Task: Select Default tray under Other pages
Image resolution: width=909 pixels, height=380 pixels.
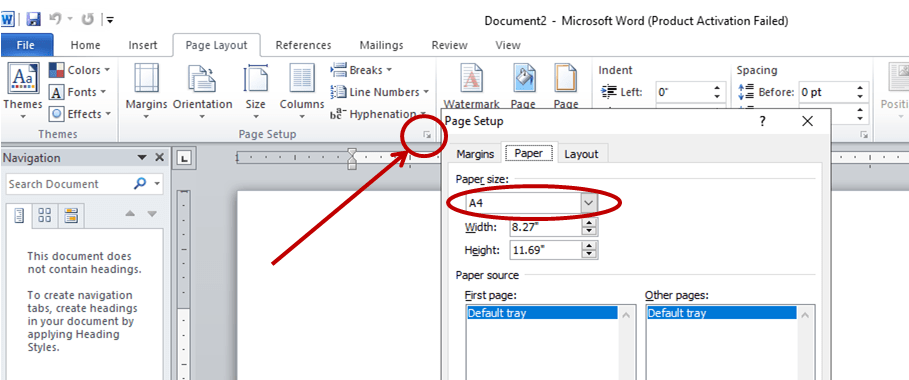Action: click(x=722, y=313)
